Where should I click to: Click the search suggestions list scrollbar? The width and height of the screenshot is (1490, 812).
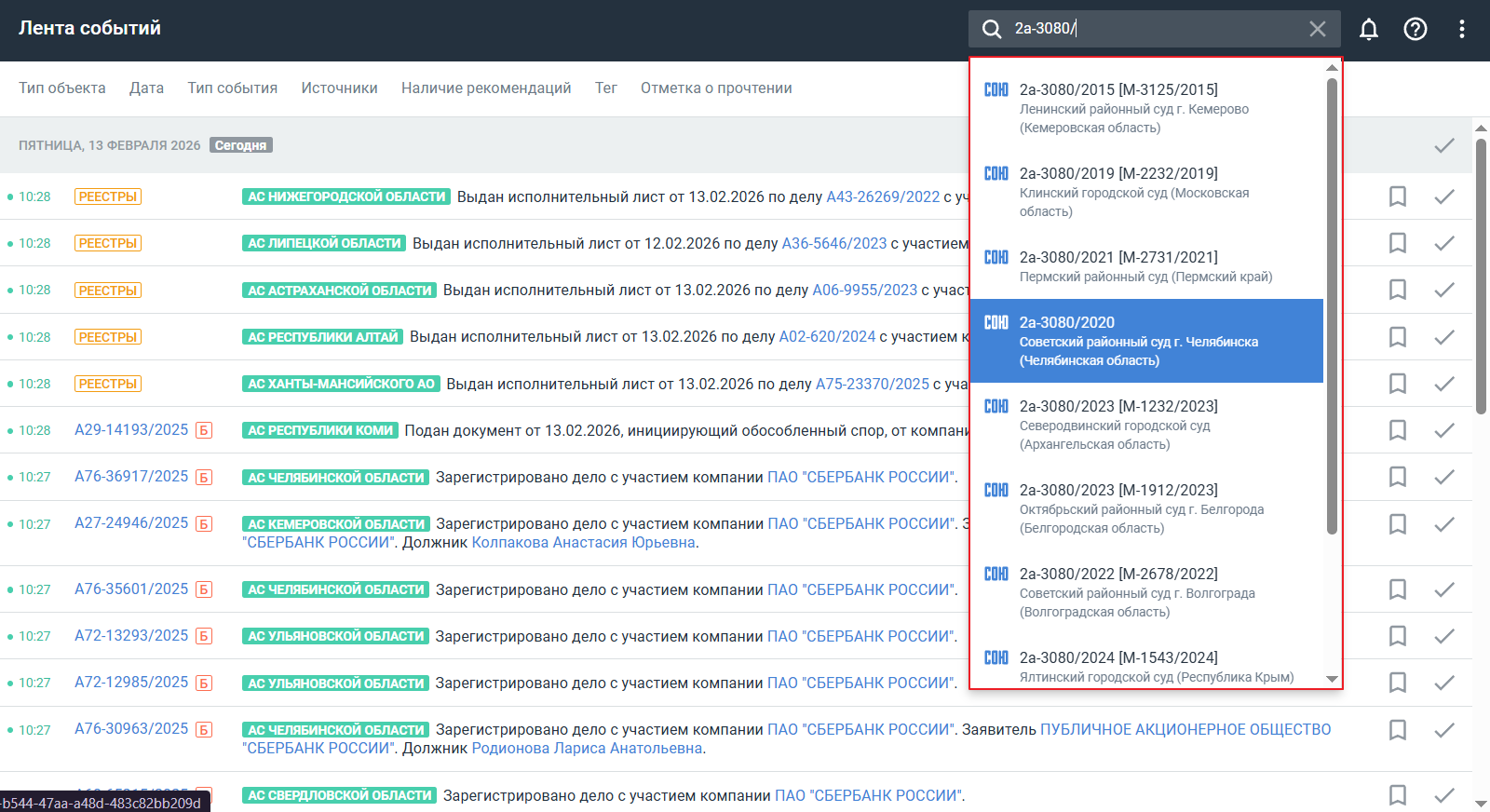click(1332, 307)
